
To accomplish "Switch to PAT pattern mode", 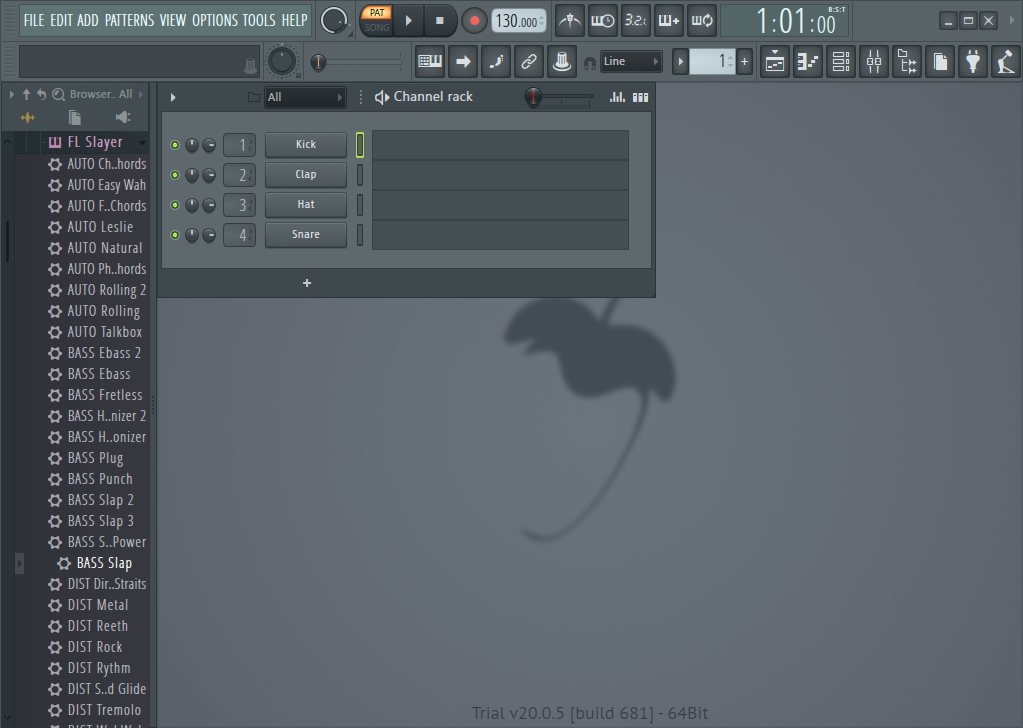I will pos(377,13).
